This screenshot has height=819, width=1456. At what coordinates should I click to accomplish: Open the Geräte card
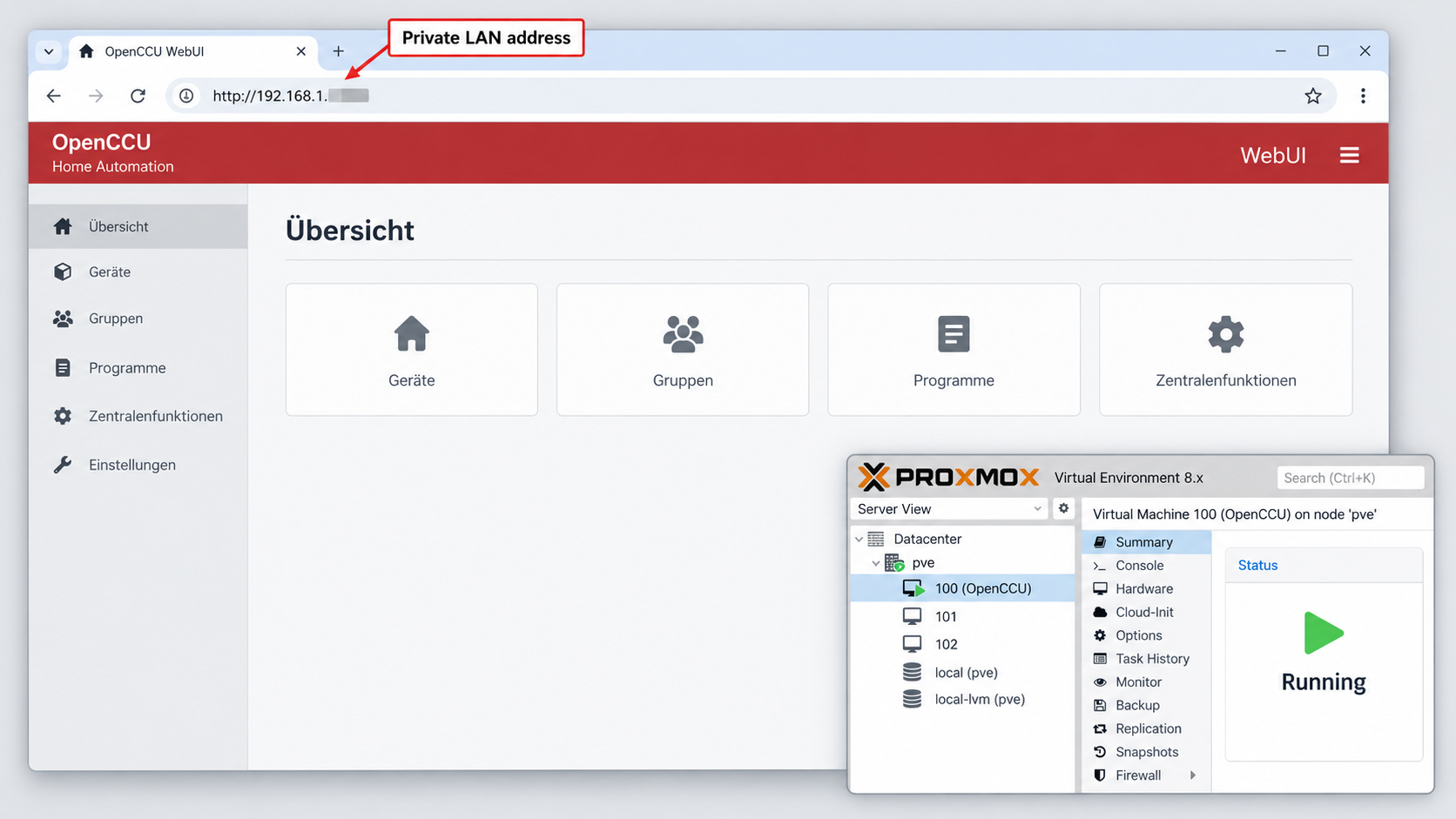click(411, 349)
